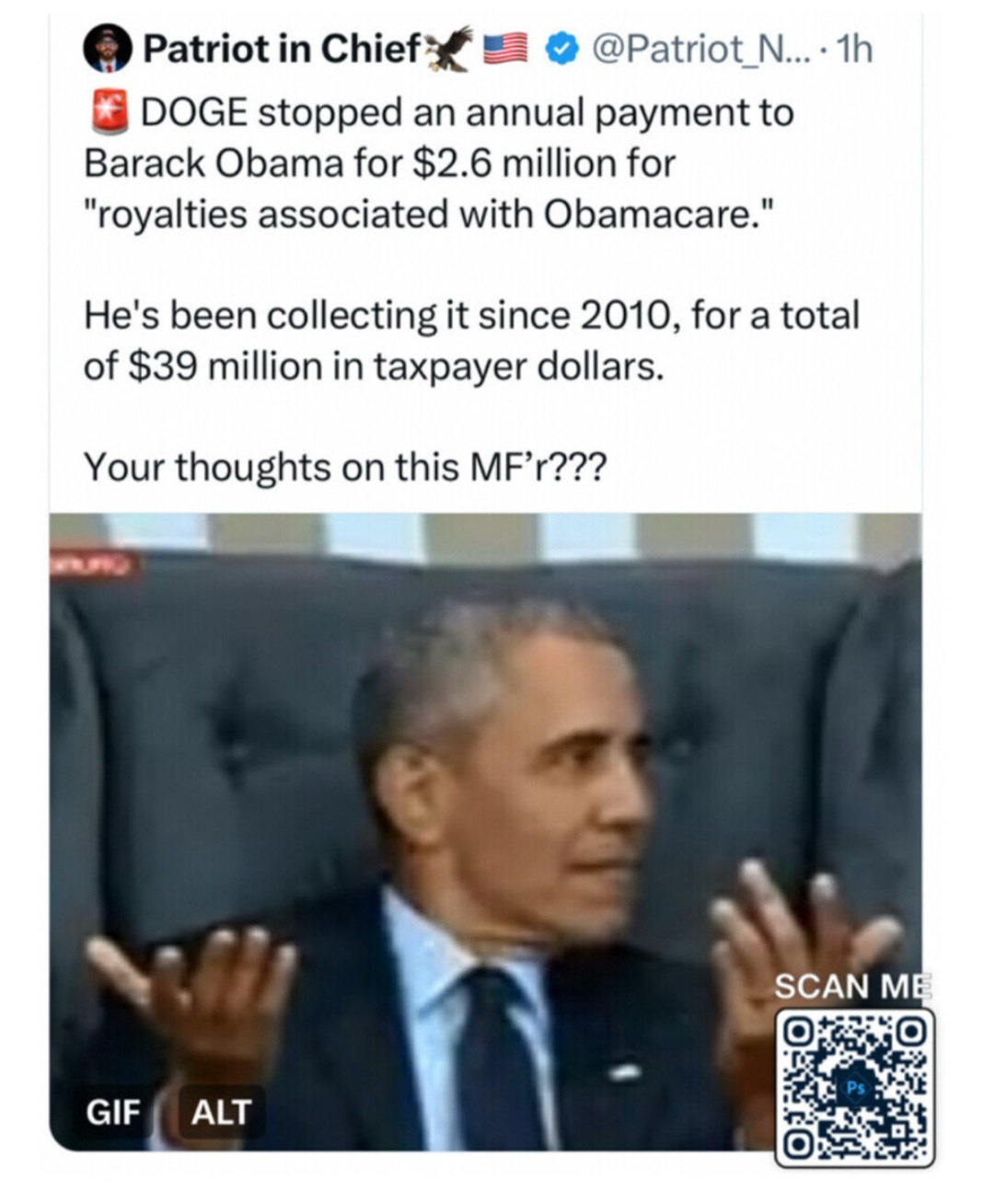Open the shrugging GIF media
Viewport: 994px width, 1204px height.
pyautogui.click(x=486, y=831)
